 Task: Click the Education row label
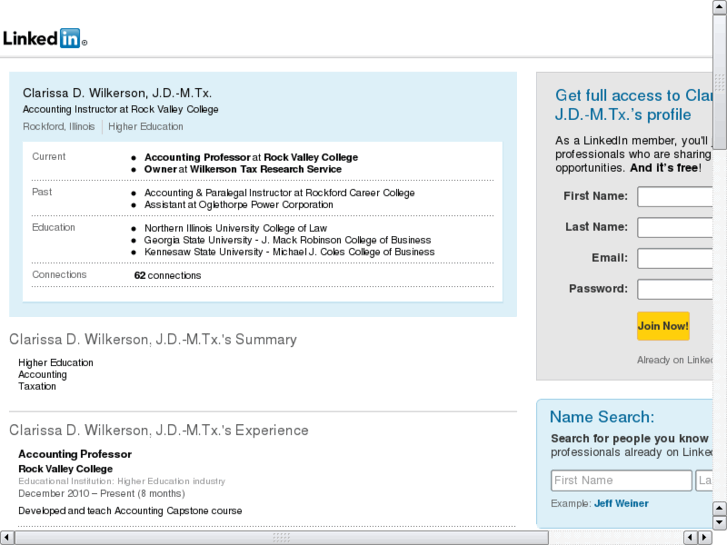point(53,227)
